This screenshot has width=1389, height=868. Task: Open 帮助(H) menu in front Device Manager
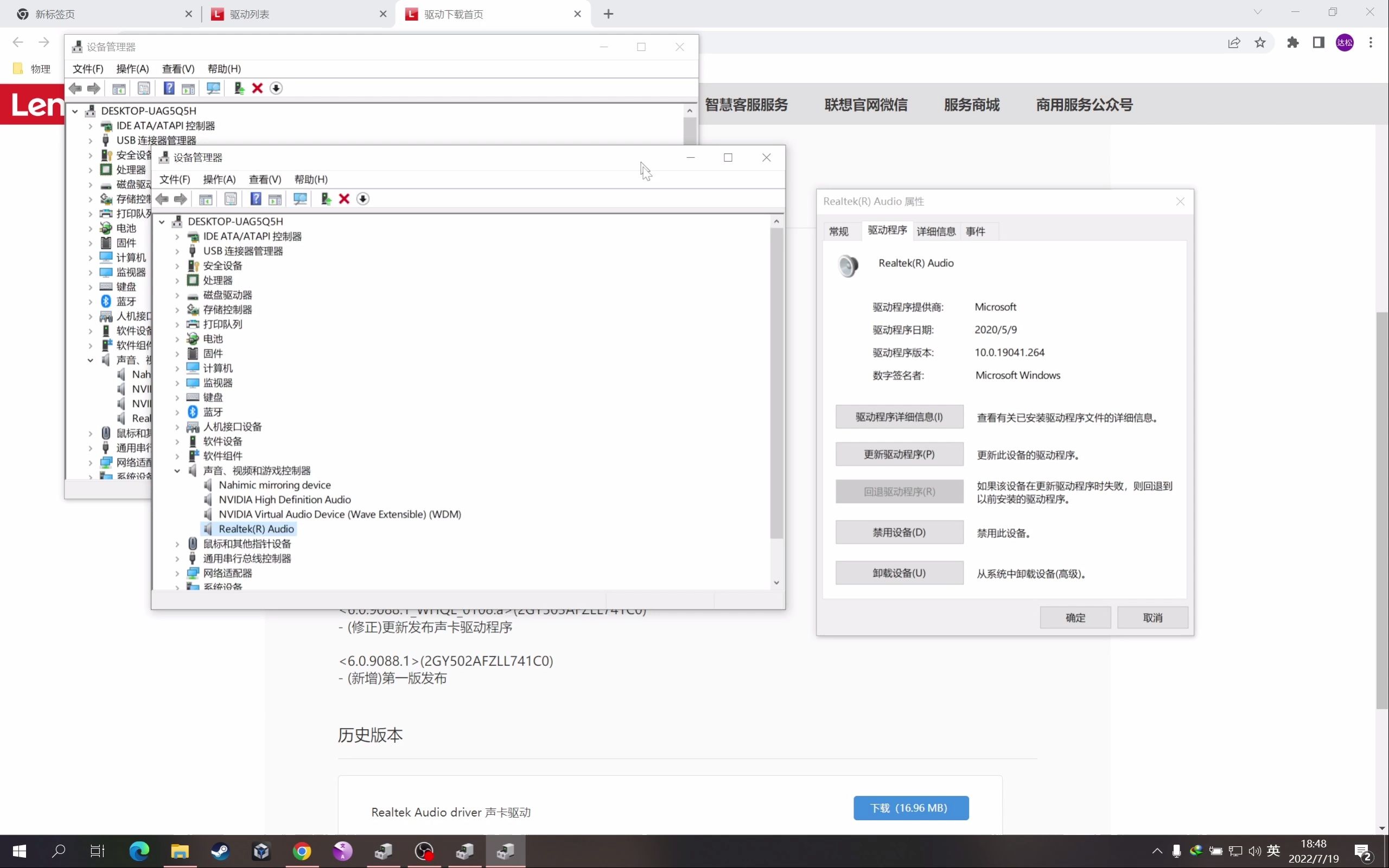[311, 180]
